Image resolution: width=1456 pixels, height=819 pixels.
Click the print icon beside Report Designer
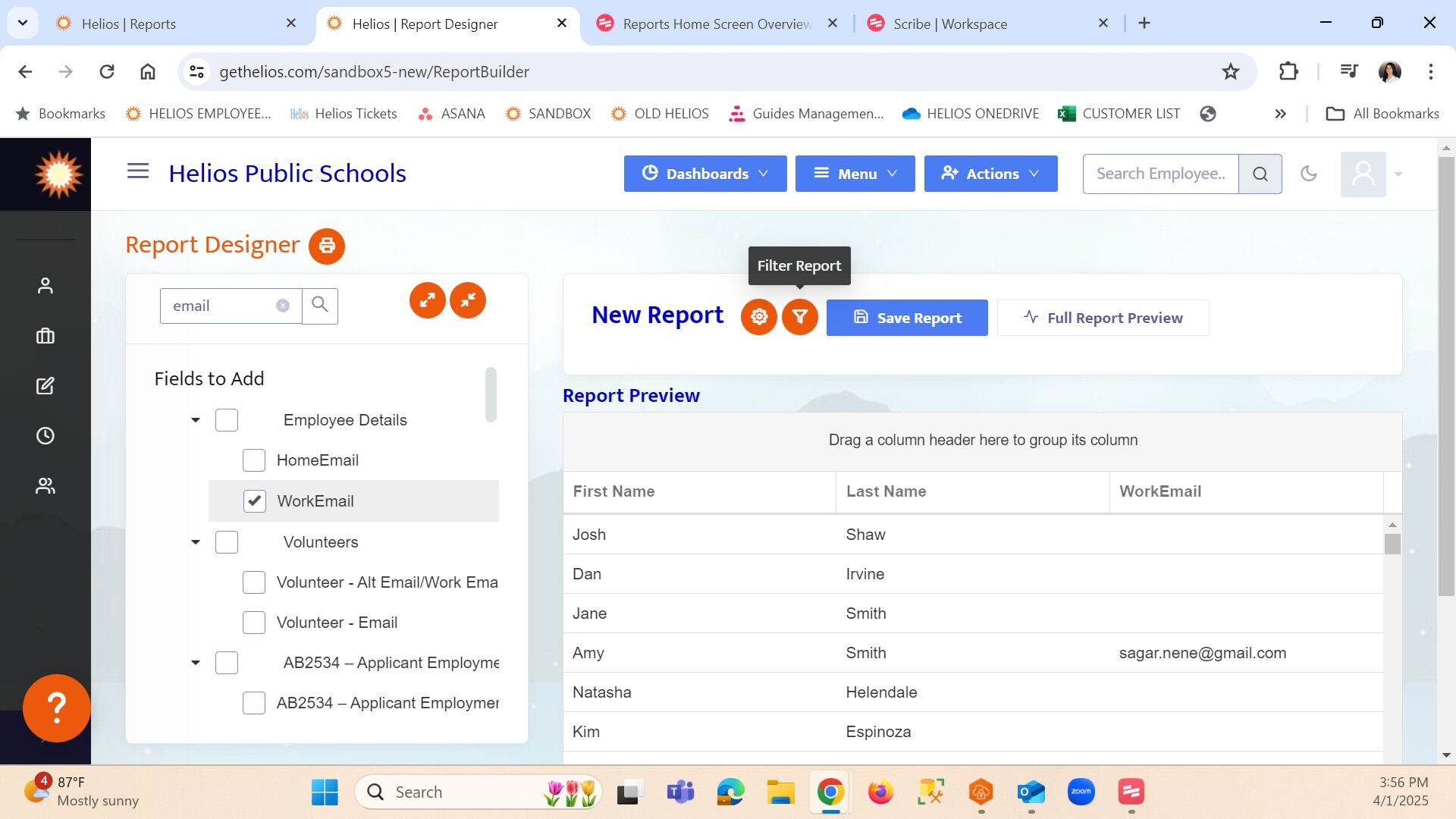(x=327, y=246)
